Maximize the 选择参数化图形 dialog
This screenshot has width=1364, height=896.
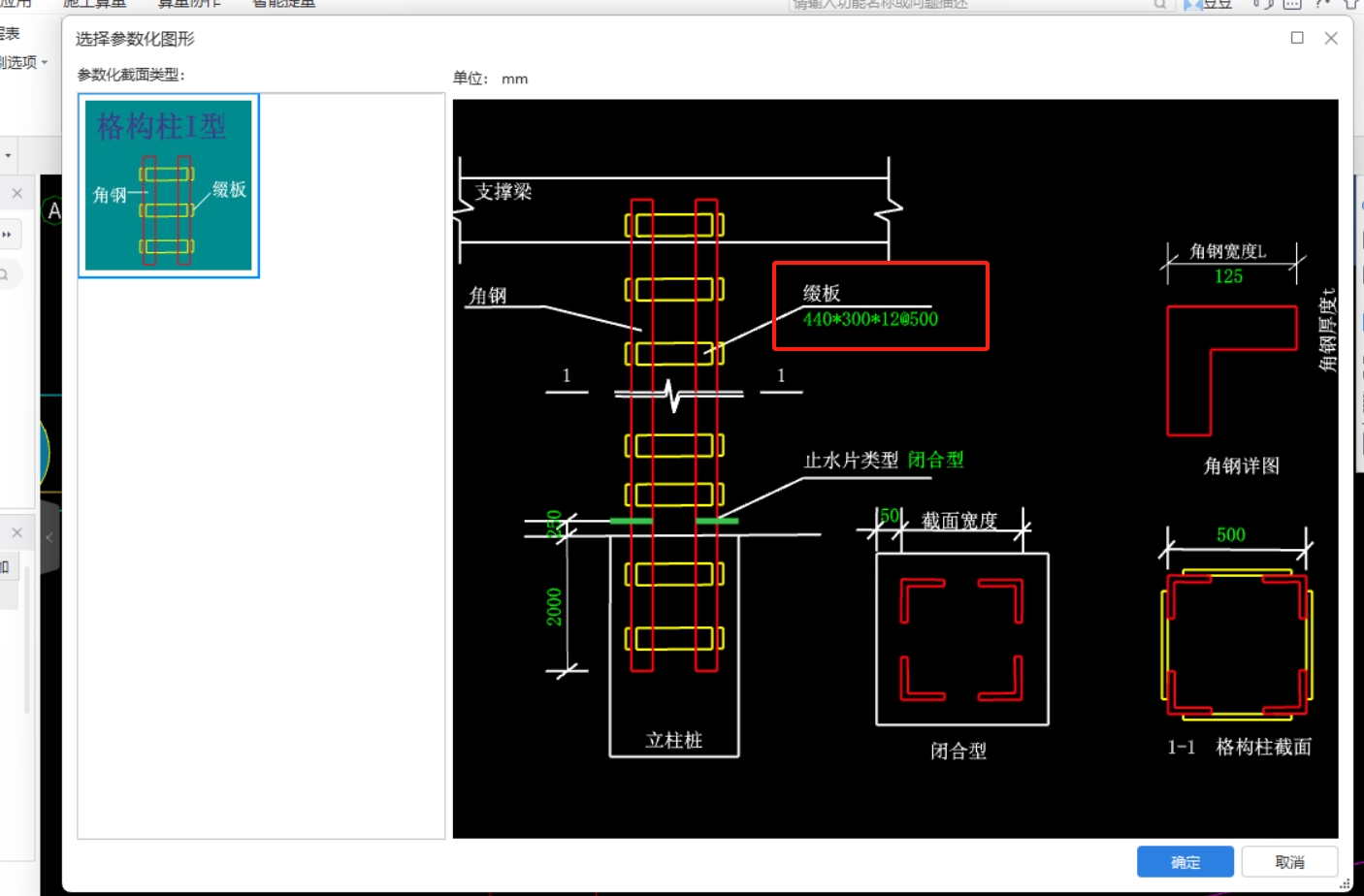pos(1297,38)
